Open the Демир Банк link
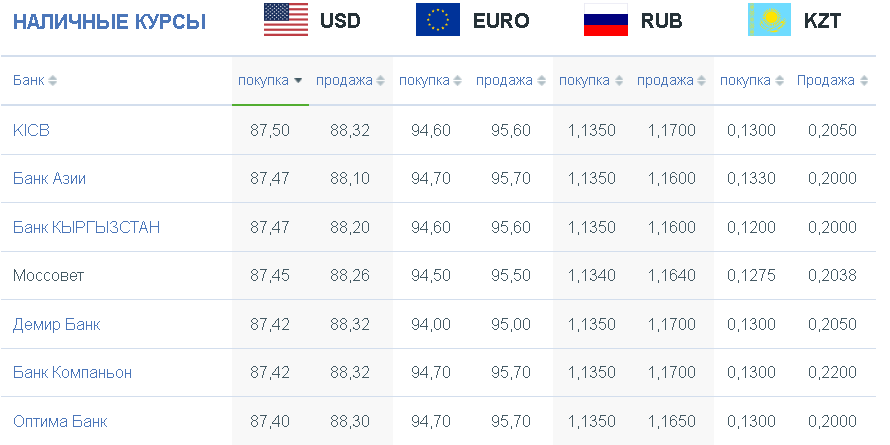This screenshot has height=445, width=890. coord(57,325)
